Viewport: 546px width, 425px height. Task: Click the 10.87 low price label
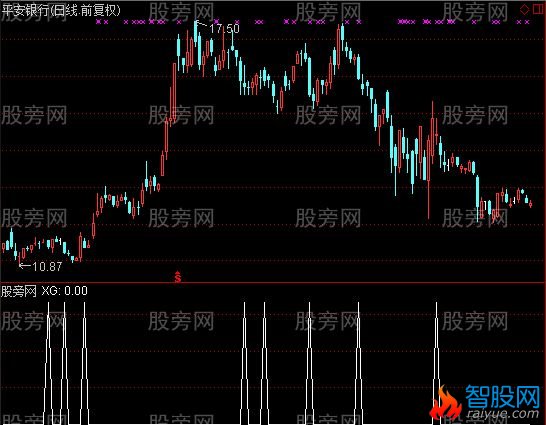point(47,267)
